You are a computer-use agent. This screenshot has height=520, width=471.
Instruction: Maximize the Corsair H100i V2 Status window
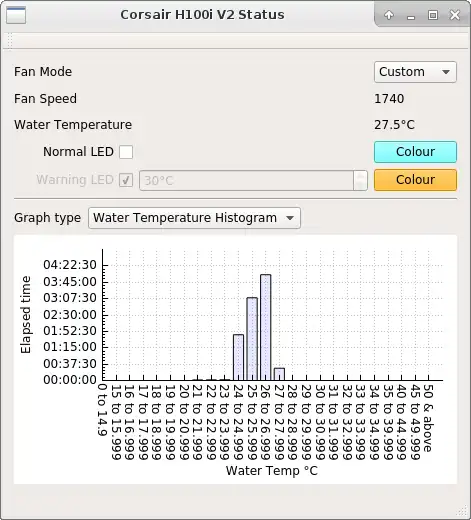433,15
